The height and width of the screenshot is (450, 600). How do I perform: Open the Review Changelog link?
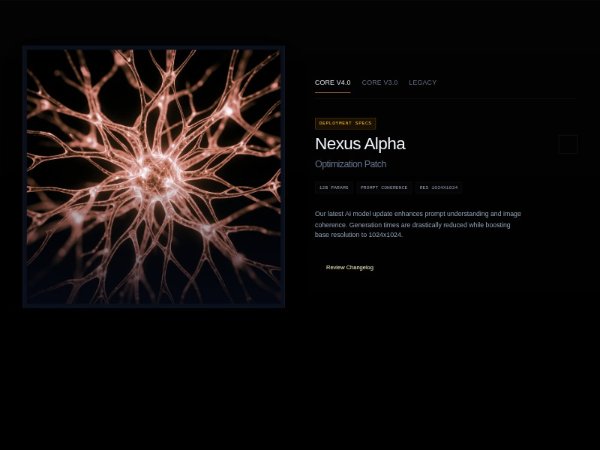tap(349, 267)
